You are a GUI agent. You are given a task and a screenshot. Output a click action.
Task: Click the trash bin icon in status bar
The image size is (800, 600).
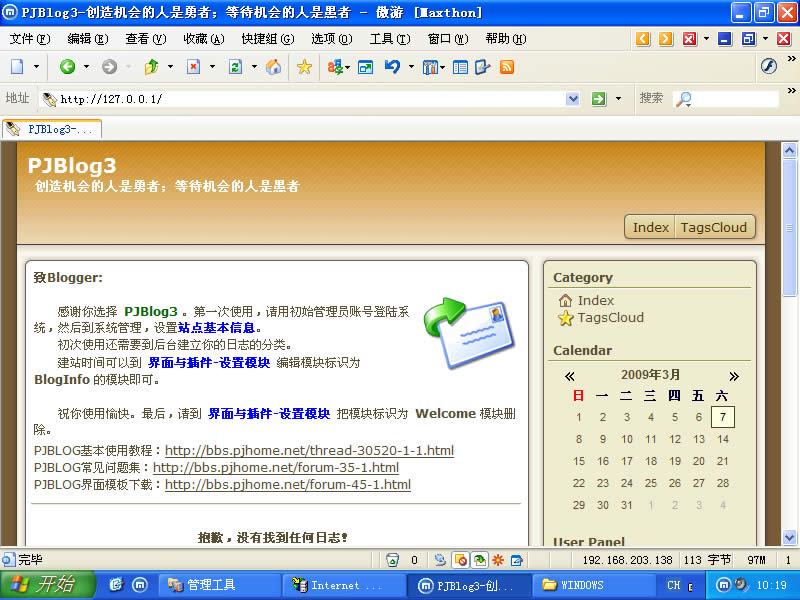(392, 560)
